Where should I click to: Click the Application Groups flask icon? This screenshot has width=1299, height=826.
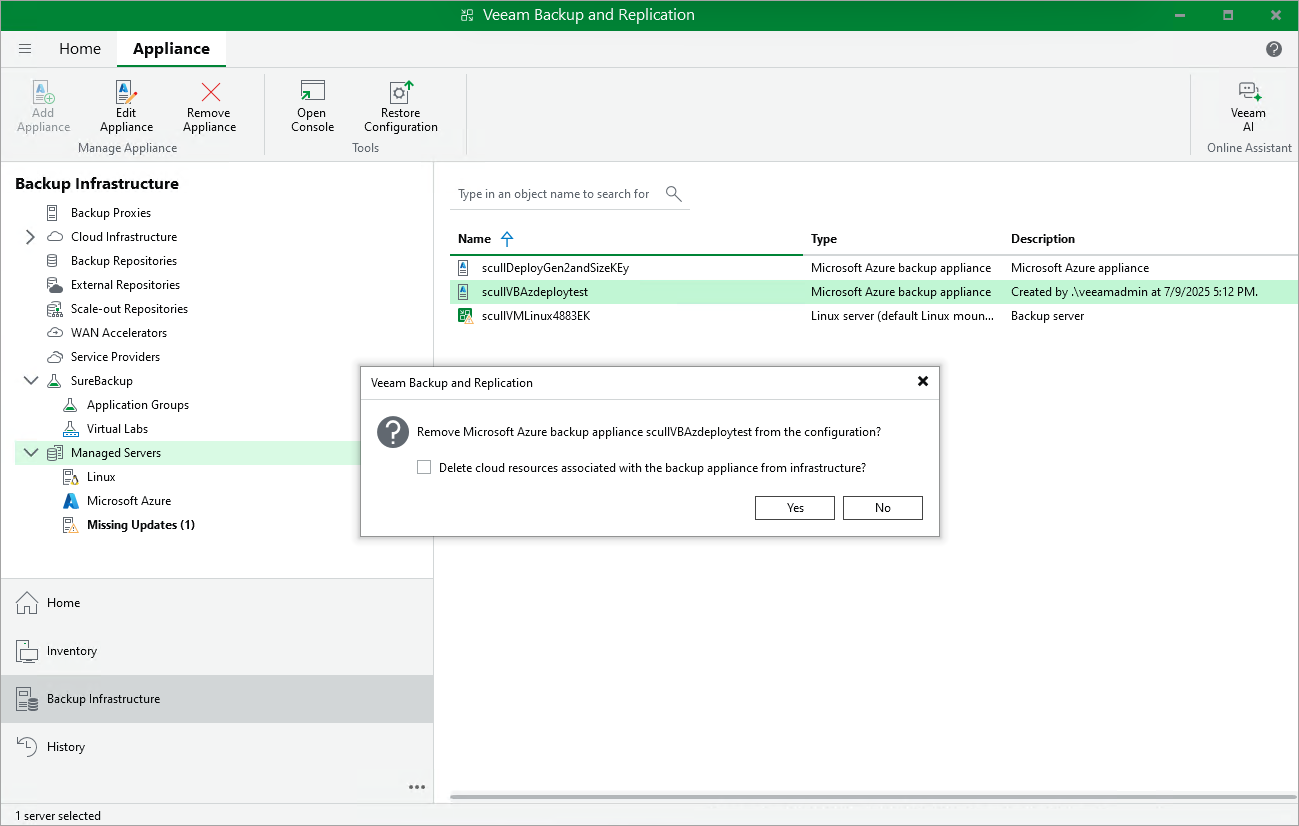point(70,405)
